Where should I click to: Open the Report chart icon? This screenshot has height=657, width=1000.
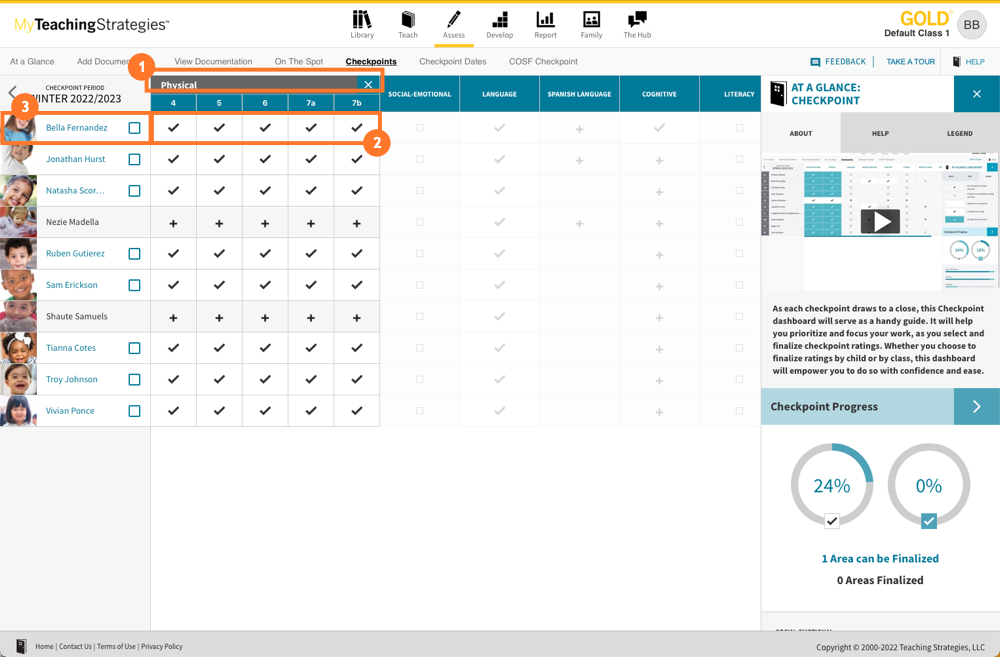tap(545, 20)
